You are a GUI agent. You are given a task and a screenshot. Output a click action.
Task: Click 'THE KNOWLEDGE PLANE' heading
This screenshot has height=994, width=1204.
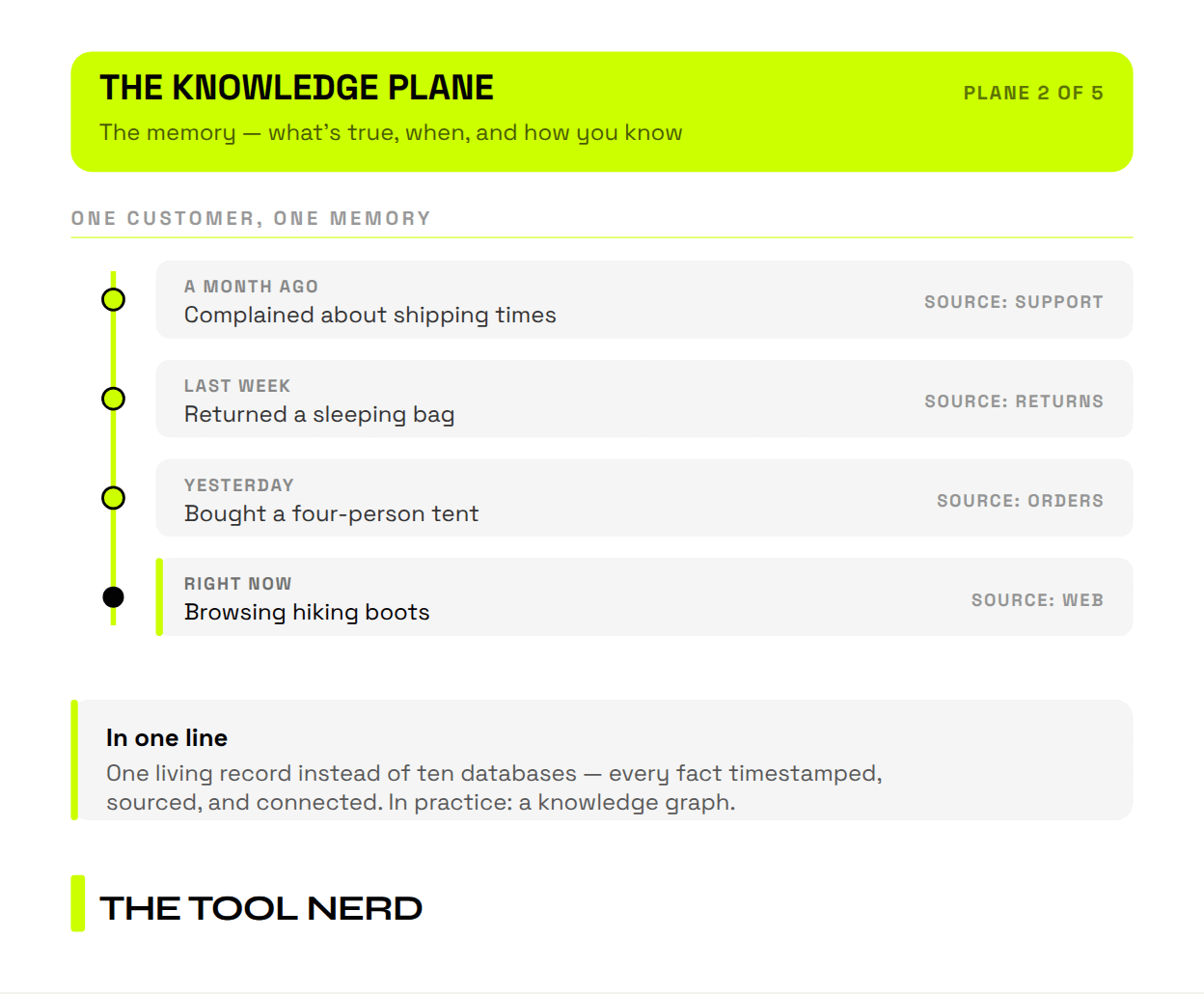pyautogui.click(x=296, y=88)
